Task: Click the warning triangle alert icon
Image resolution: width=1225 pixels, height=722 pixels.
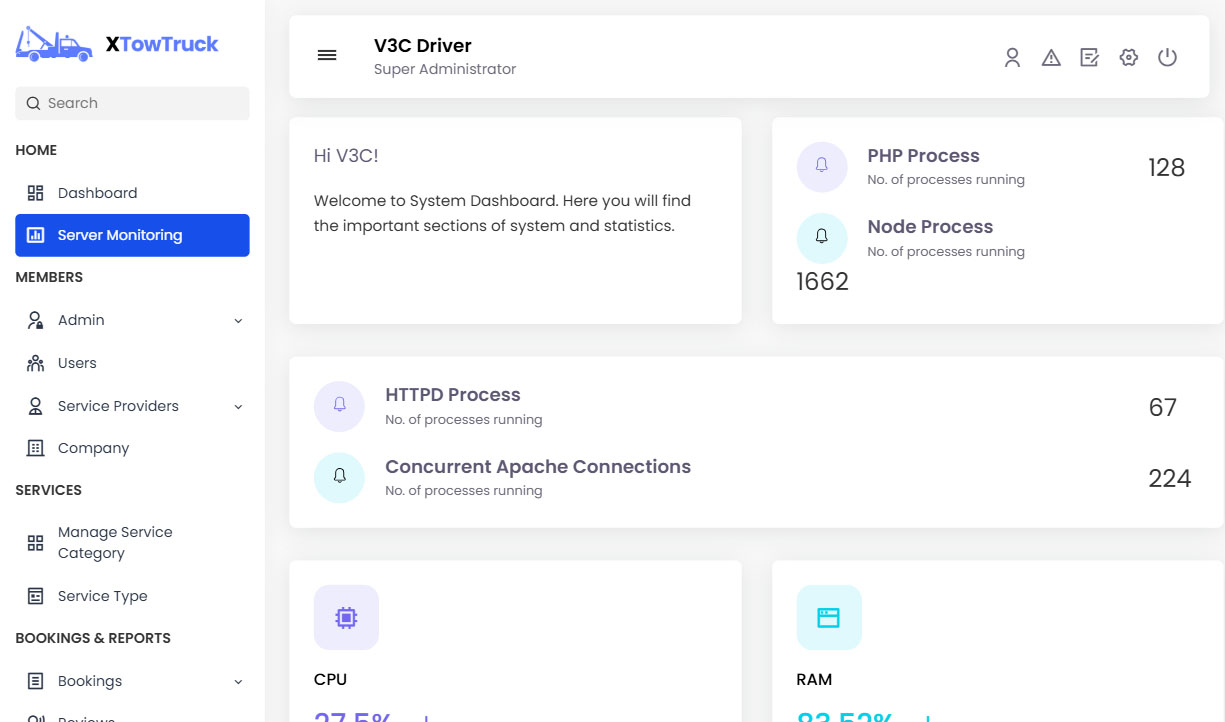Action: [x=1051, y=58]
